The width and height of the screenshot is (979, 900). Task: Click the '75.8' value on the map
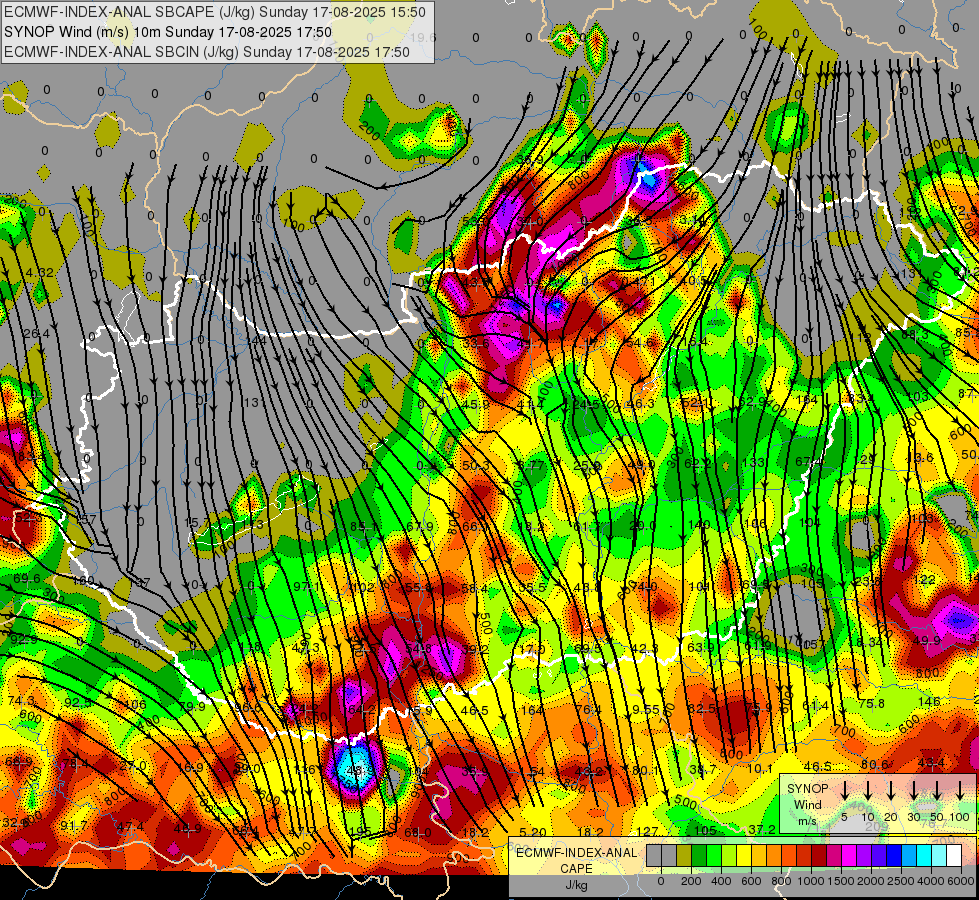click(872, 703)
